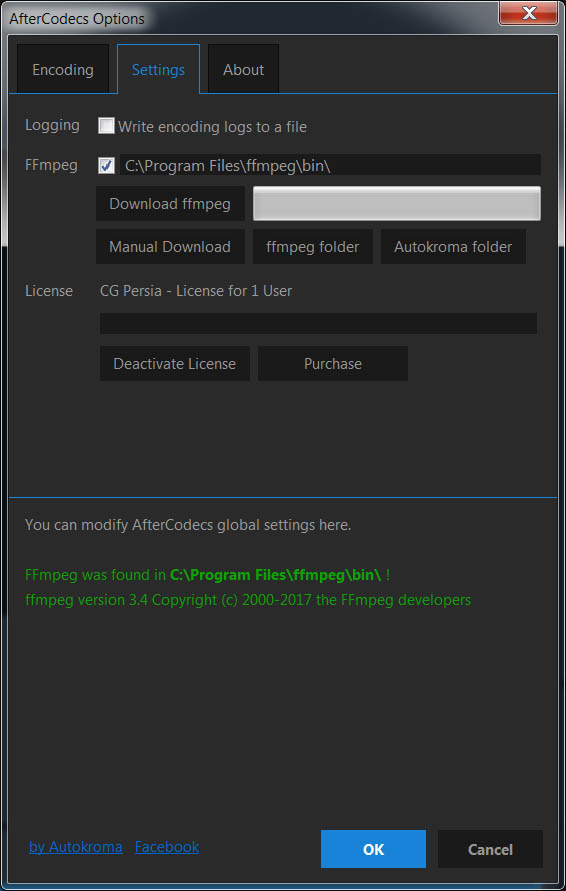Open the About tab
Screen dimensions: 566x891
(243, 69)
